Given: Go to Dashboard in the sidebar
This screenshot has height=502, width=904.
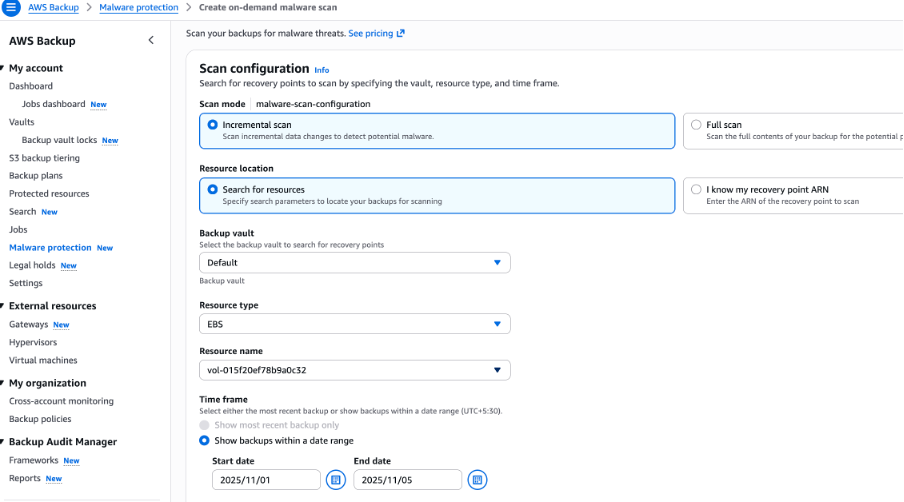Looking at the screenshot, I should pos(31,86).
